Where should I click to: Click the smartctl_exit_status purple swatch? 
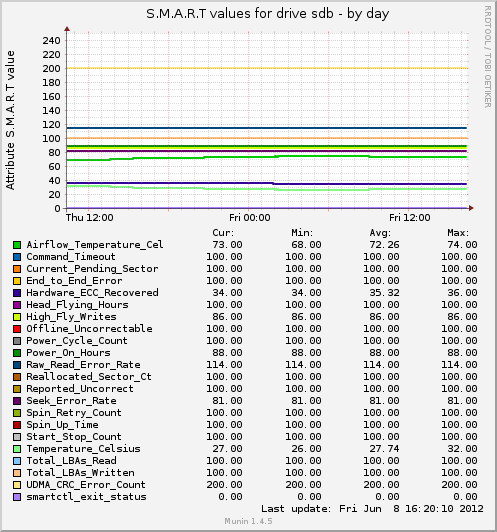(17, 497)
